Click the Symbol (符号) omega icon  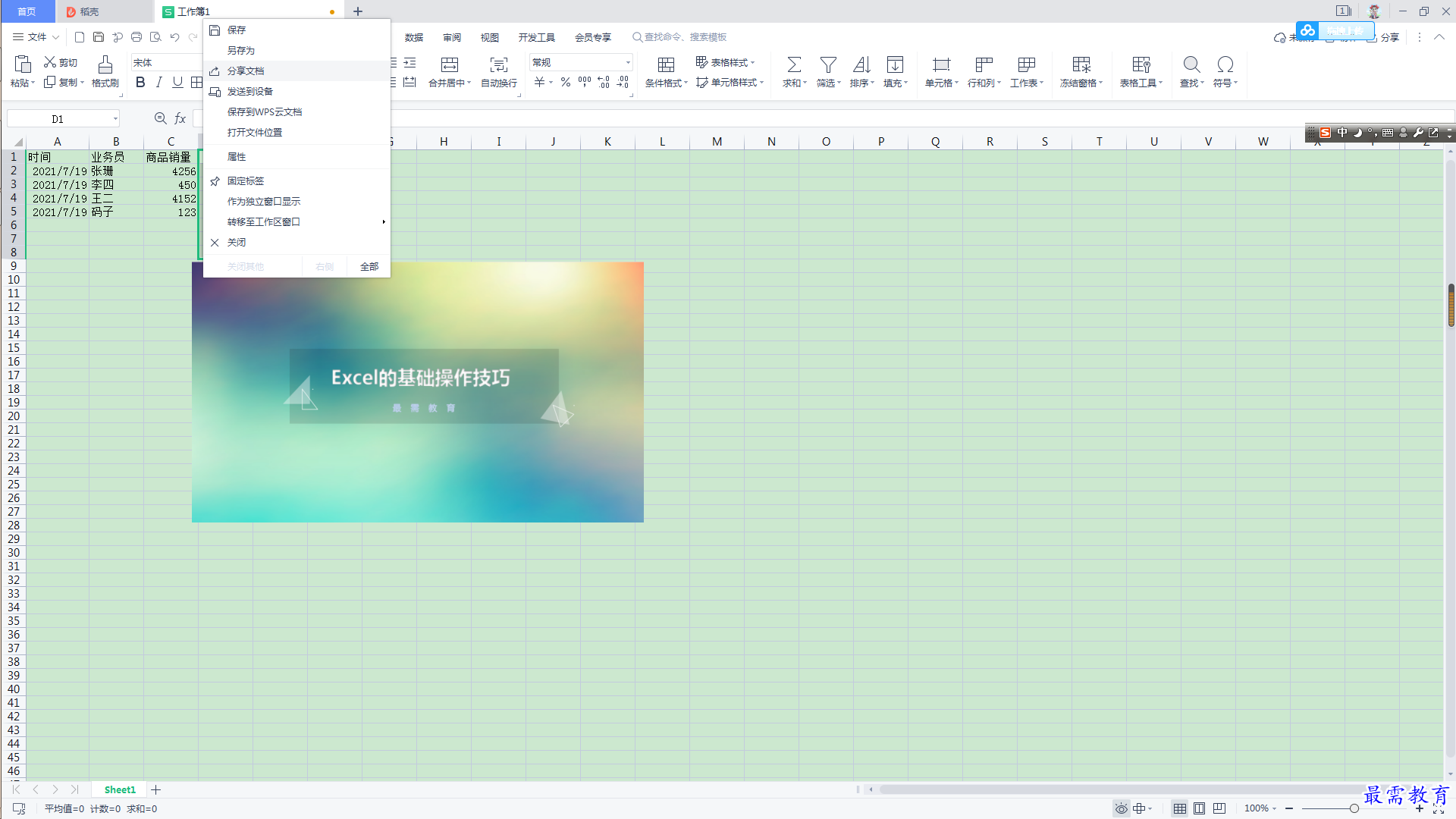point(1225,64)
